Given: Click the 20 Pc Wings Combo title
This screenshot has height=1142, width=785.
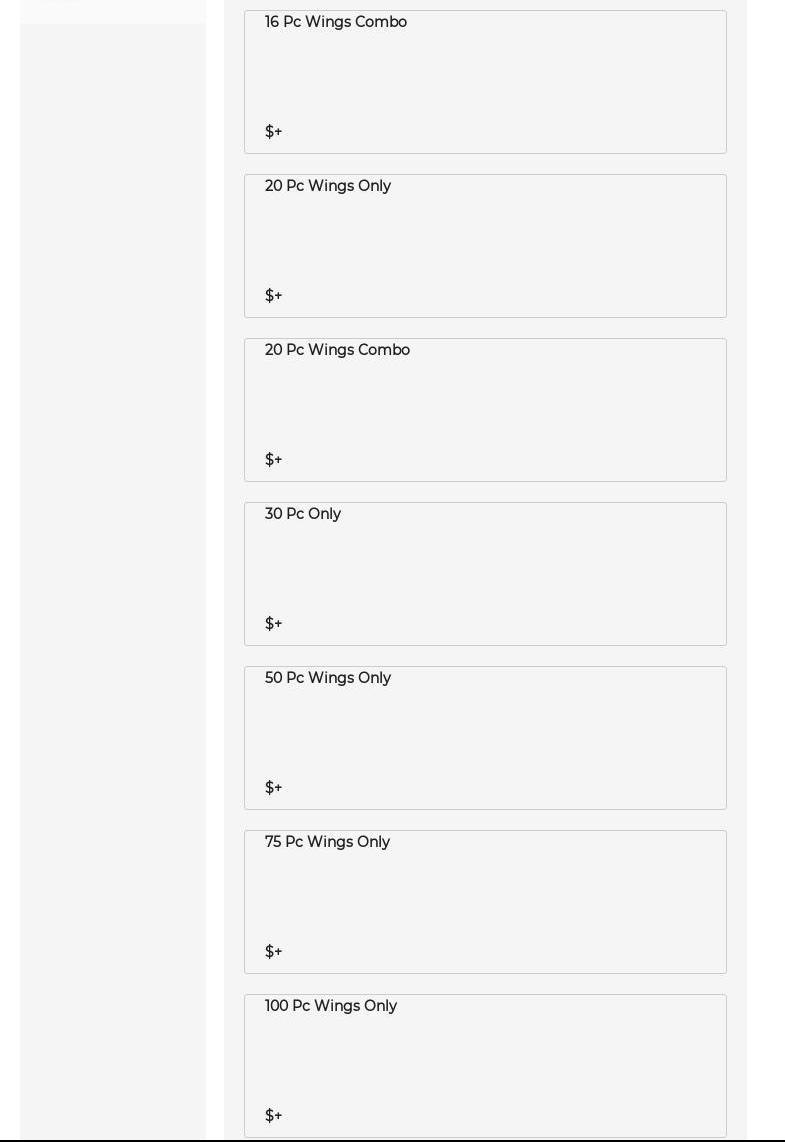Looking at the screenshot, I should pos(337,350).
